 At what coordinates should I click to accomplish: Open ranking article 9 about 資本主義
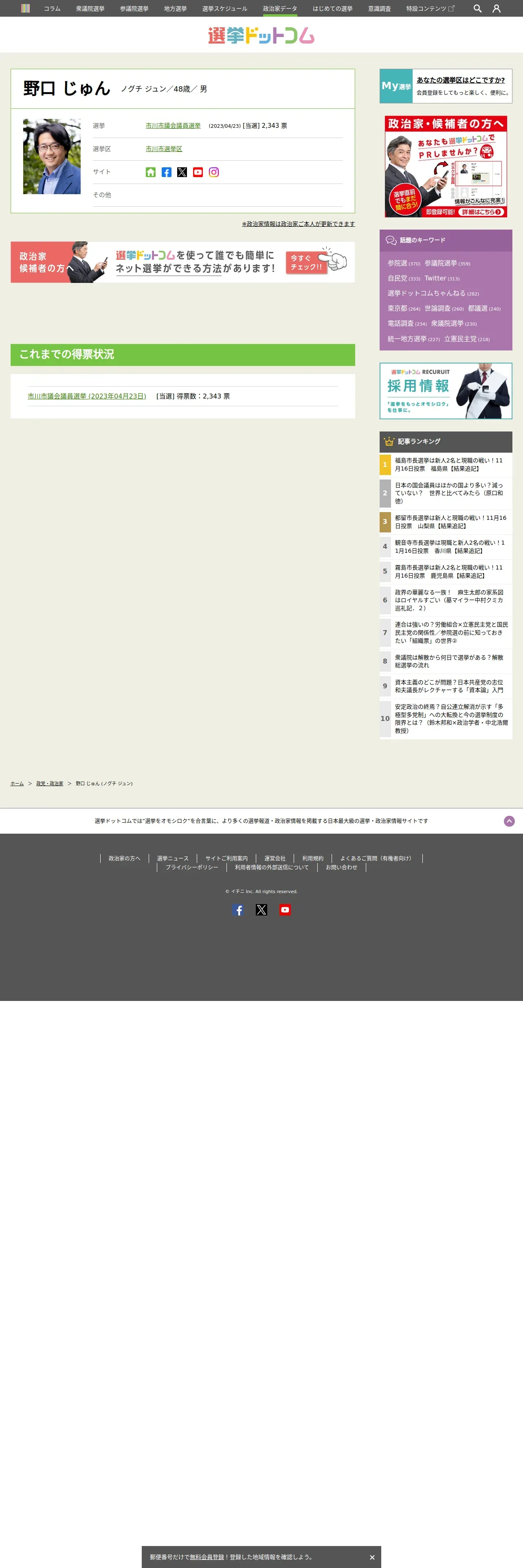coord(446,686)
